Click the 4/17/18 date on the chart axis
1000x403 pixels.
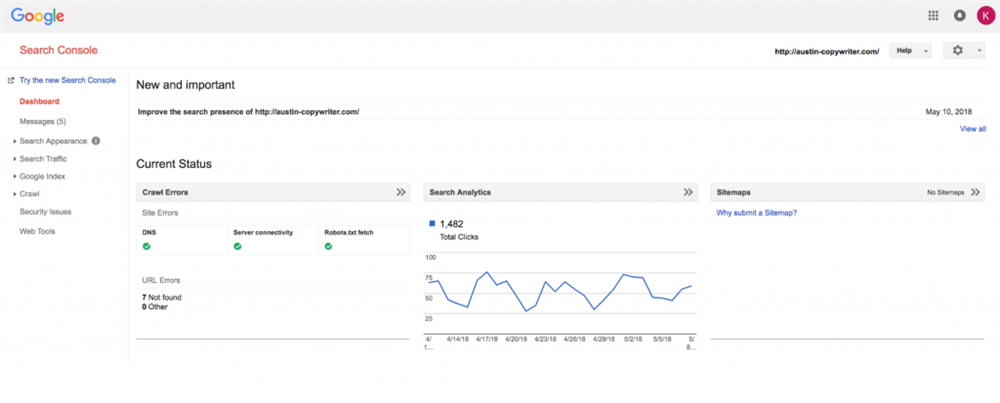(x=488, y=340)
